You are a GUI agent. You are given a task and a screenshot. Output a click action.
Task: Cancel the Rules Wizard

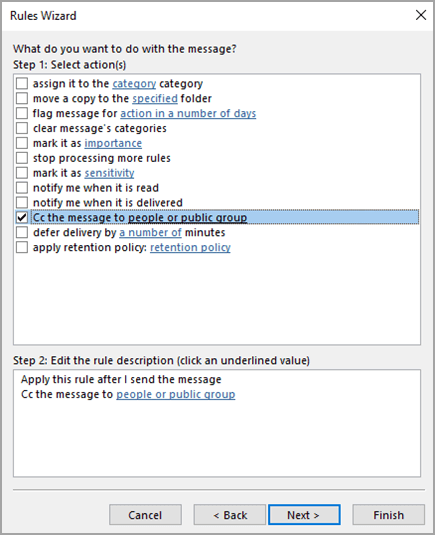click(145, 515)
